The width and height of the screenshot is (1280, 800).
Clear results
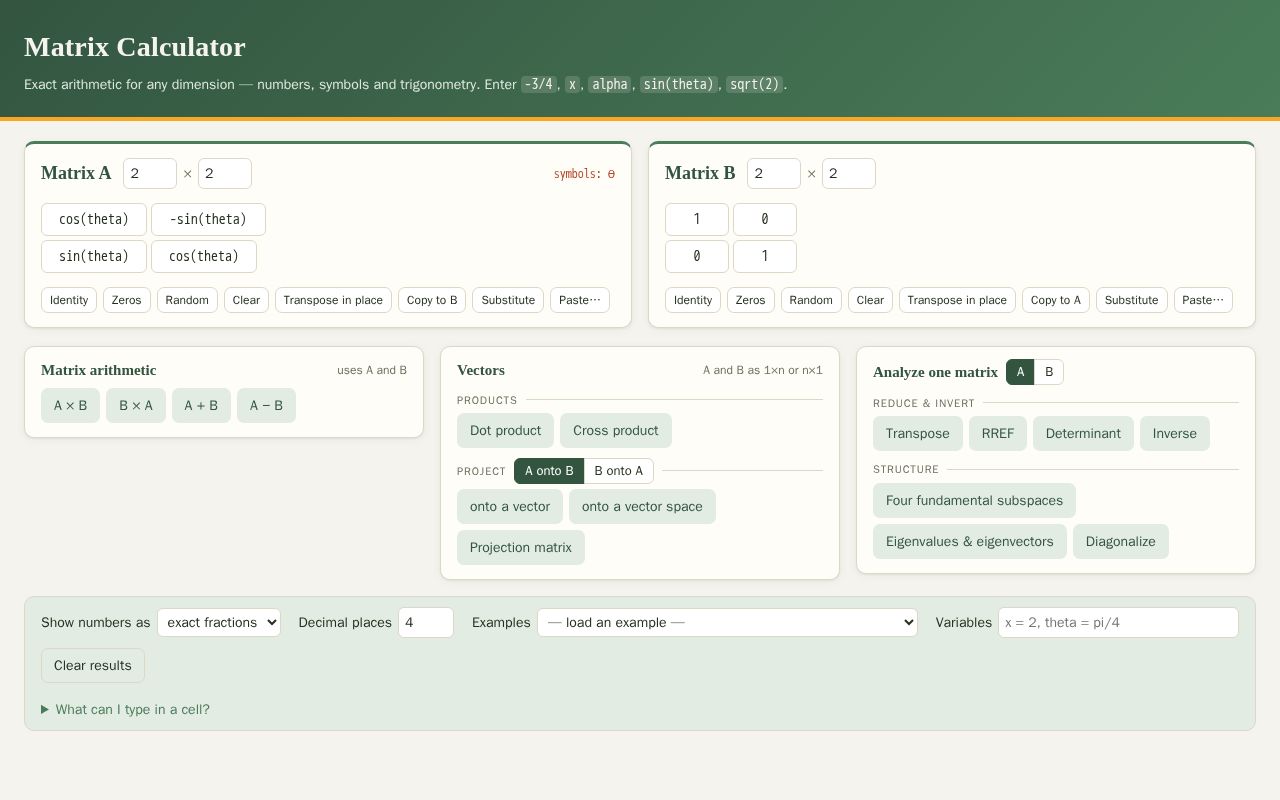(93, 665)
